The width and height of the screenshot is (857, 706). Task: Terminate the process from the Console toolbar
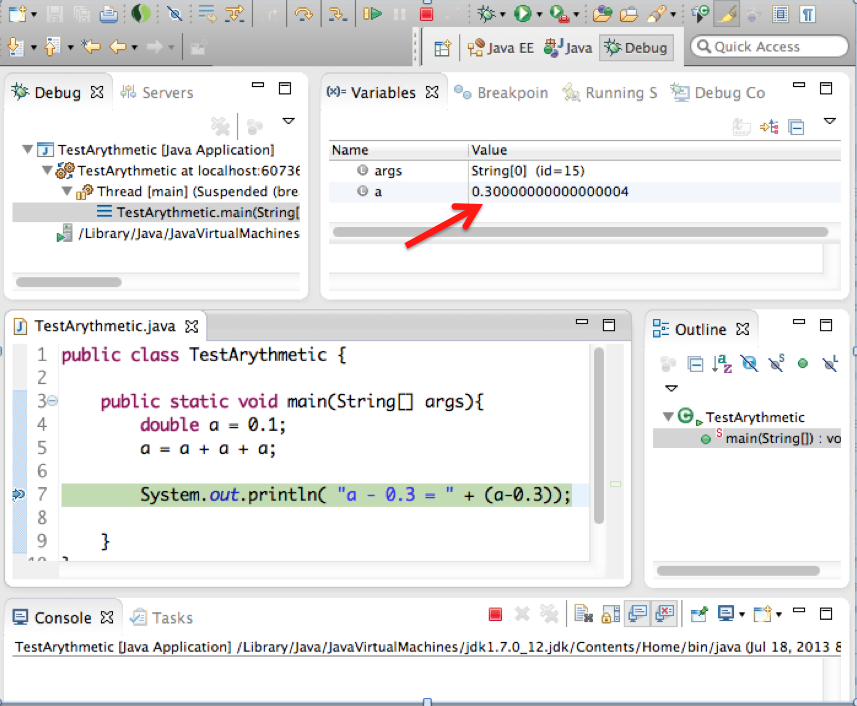[495, 614]
